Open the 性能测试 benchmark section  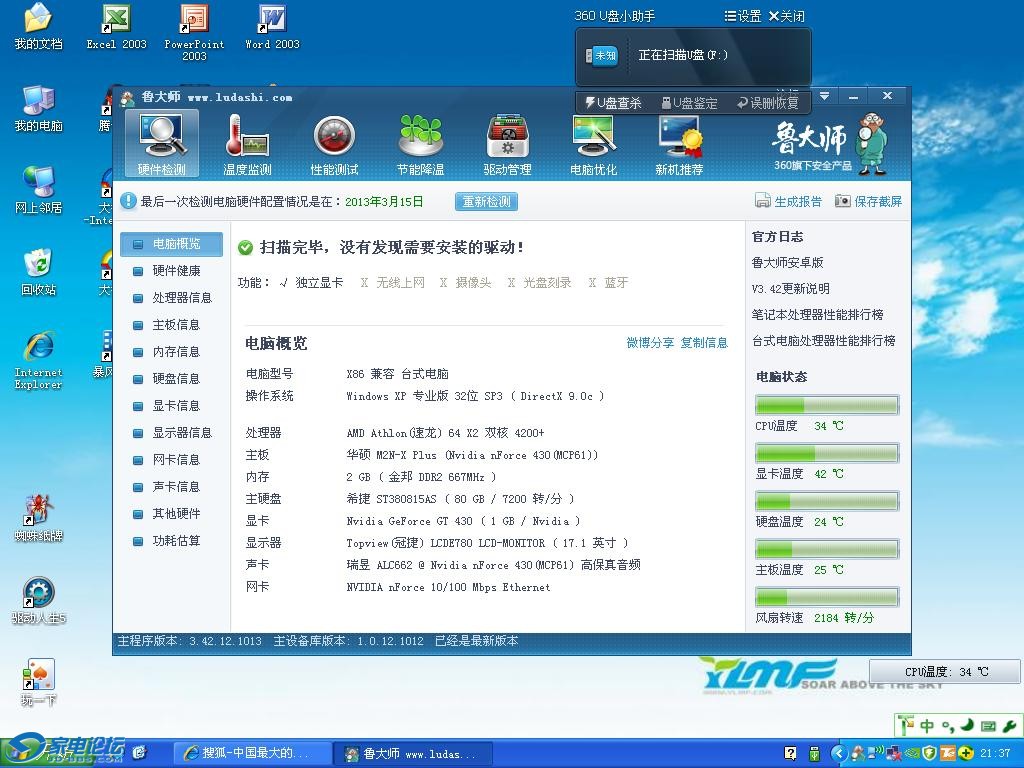(x=334, y=144)
